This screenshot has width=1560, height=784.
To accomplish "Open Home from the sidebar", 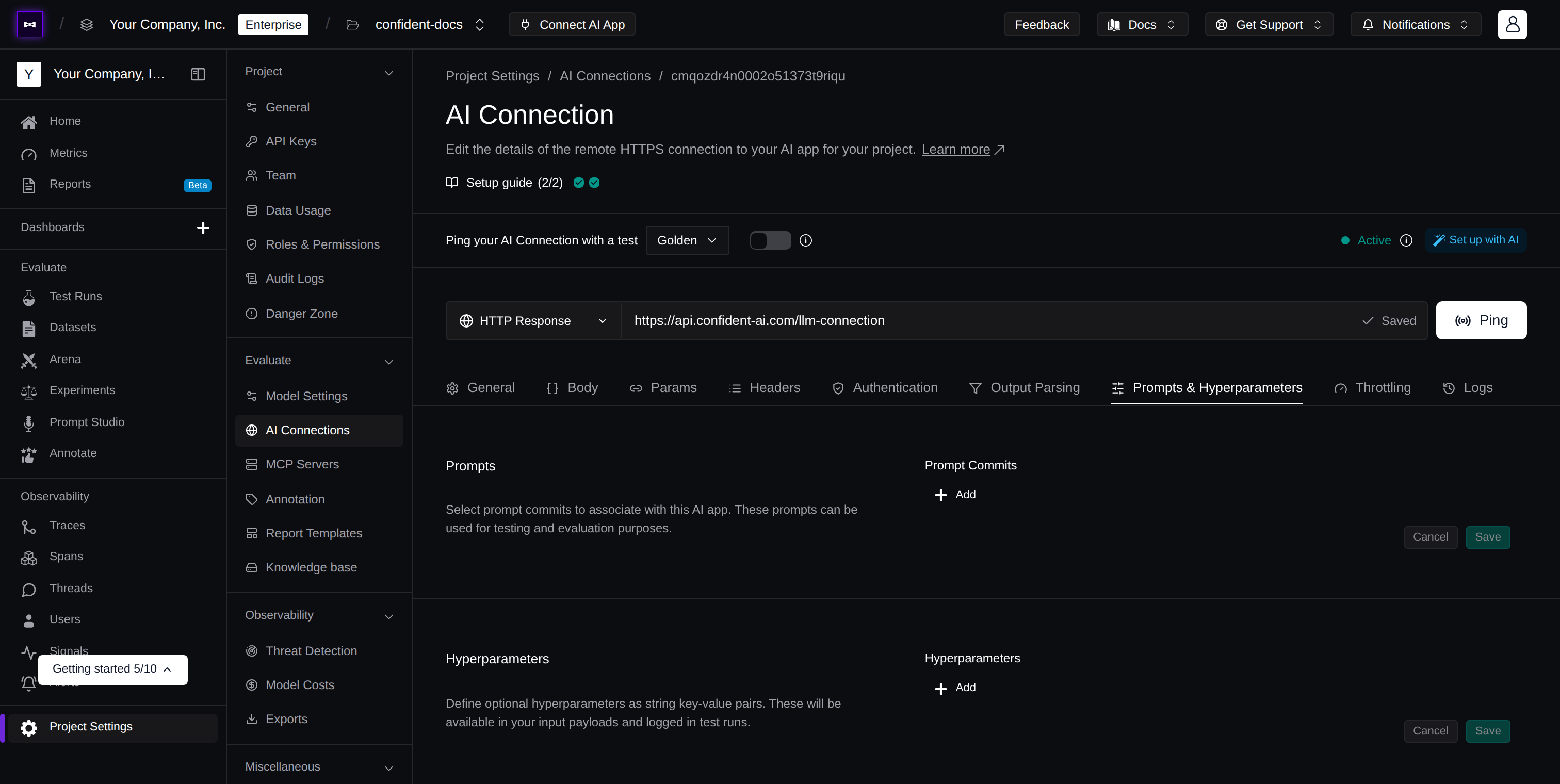I will tap(65, 121).
